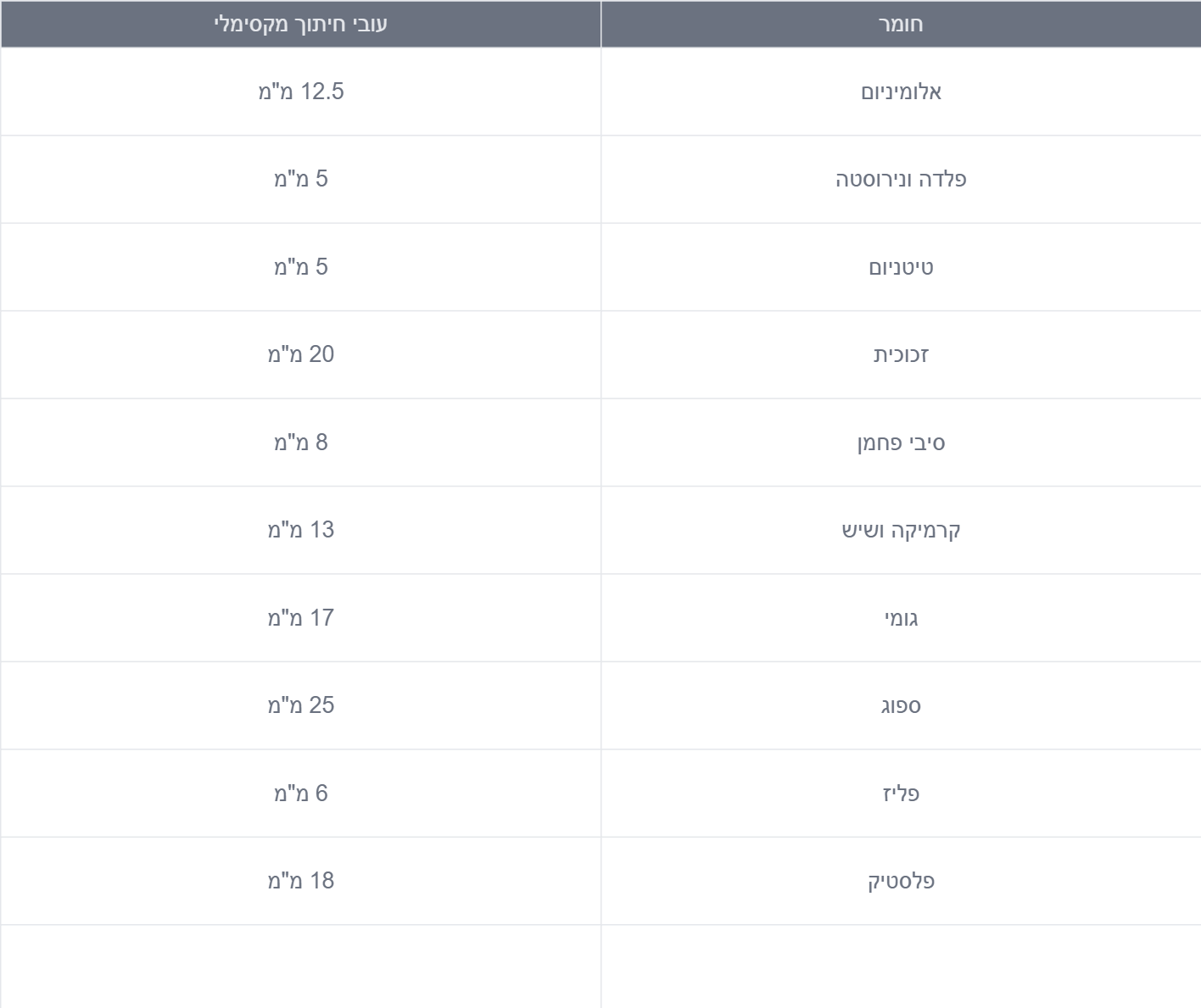This screenshot has height=1008, width=1201.
Task: Select the פלסטיק material cell
Action: [901, 881]
